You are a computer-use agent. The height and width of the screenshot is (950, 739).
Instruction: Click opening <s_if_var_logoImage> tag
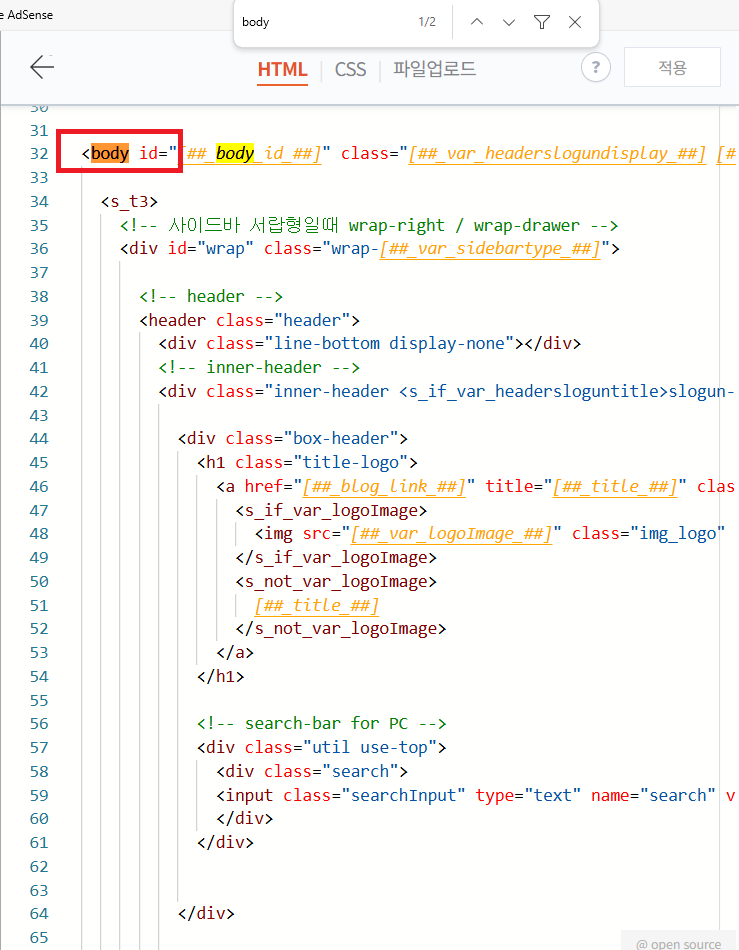331,511
